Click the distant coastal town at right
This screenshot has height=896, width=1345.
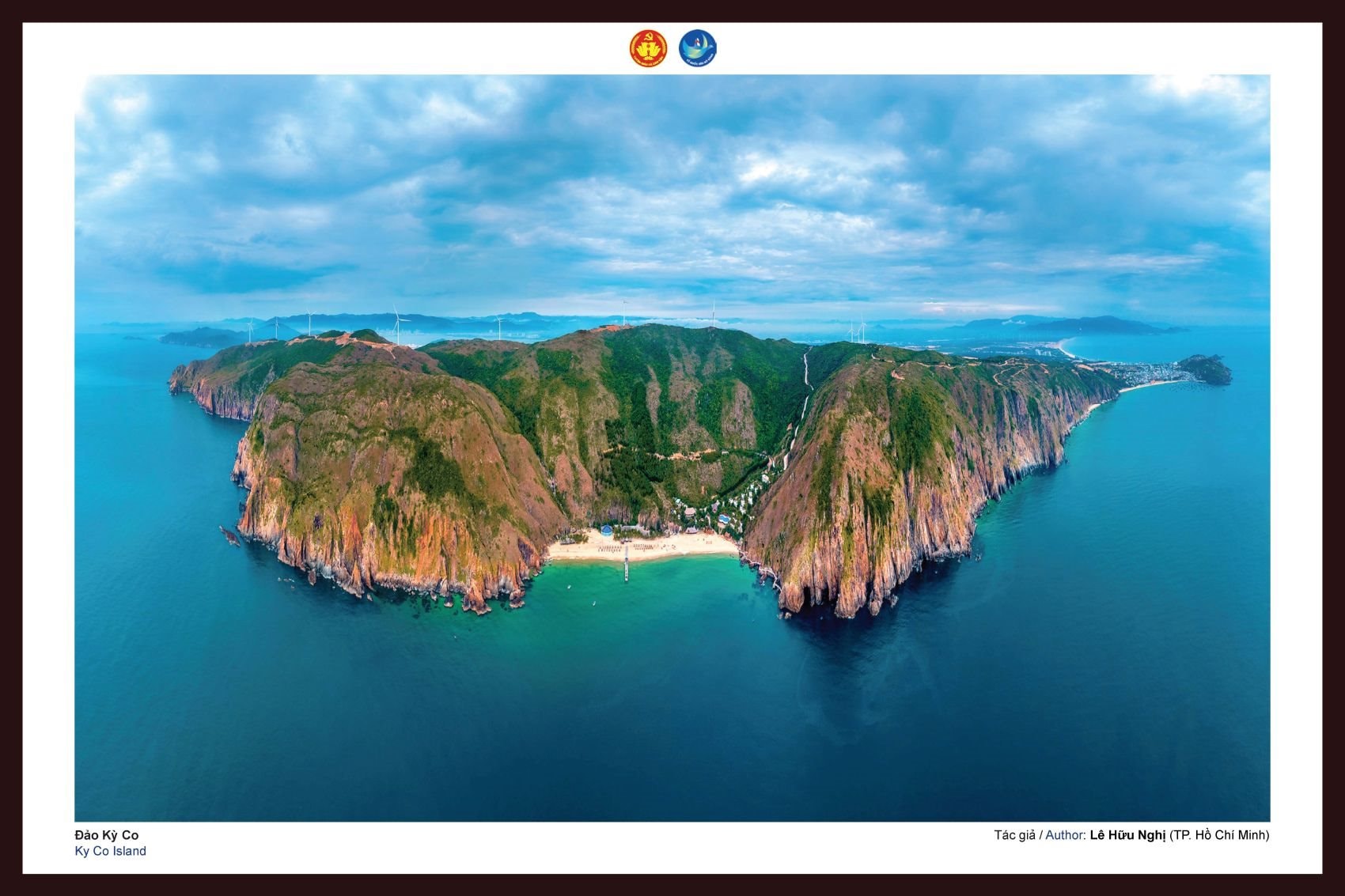click(x=1139, y=373)
